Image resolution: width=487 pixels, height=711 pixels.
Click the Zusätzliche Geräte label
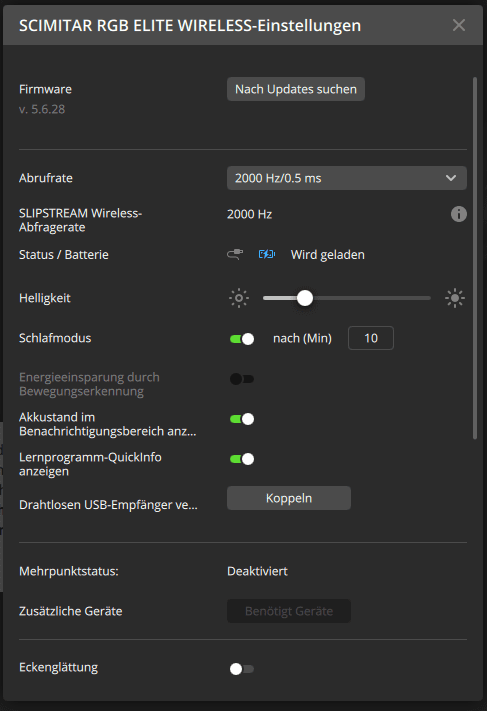pyautogui.click(x=71, y=611)
